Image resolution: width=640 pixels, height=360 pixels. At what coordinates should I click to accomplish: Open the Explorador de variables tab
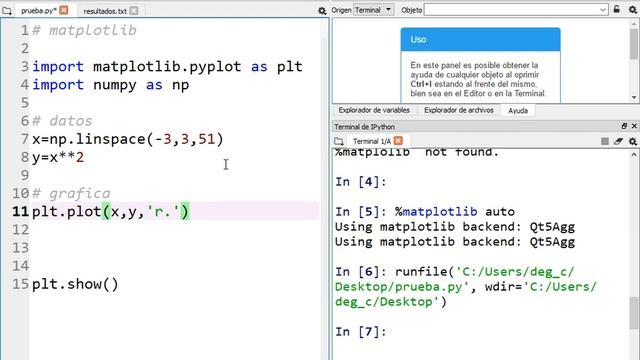[x=374, y=110]
